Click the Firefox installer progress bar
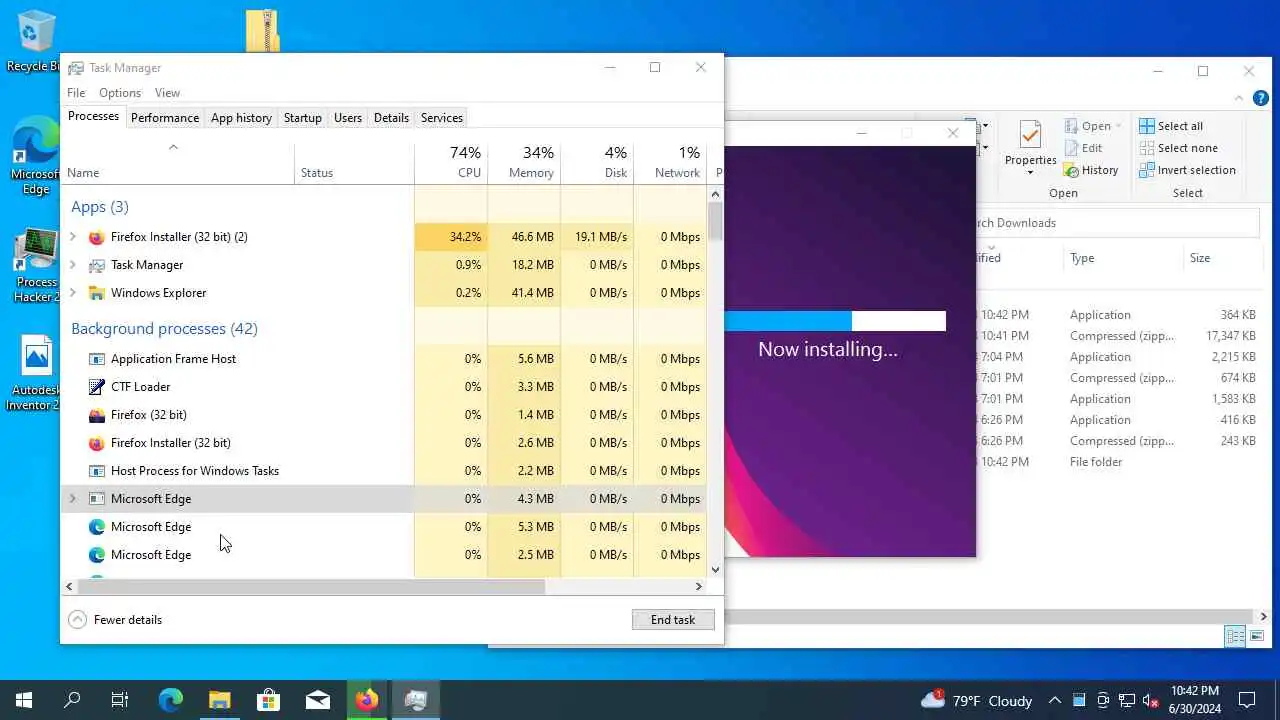 click(x=835, y=321)
